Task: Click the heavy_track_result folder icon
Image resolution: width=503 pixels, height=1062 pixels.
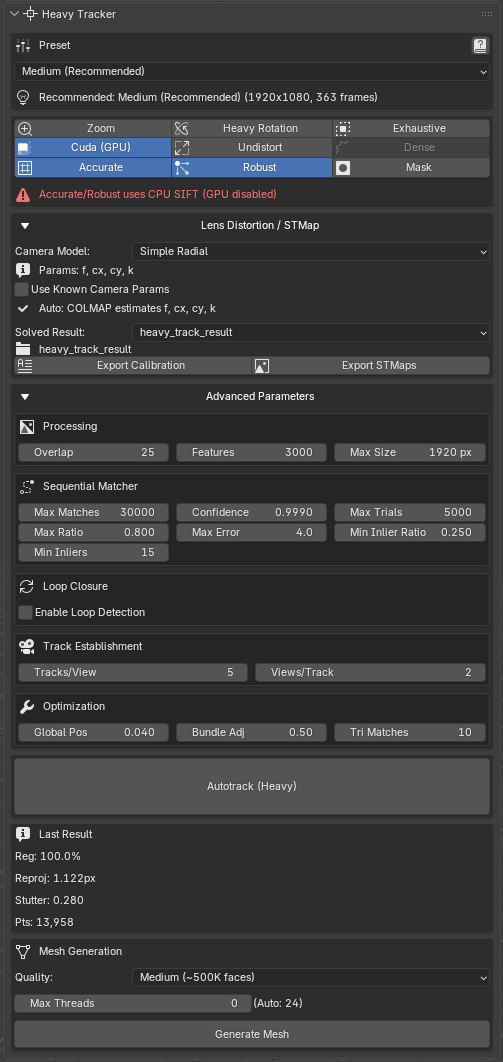Action: (24, 349)
